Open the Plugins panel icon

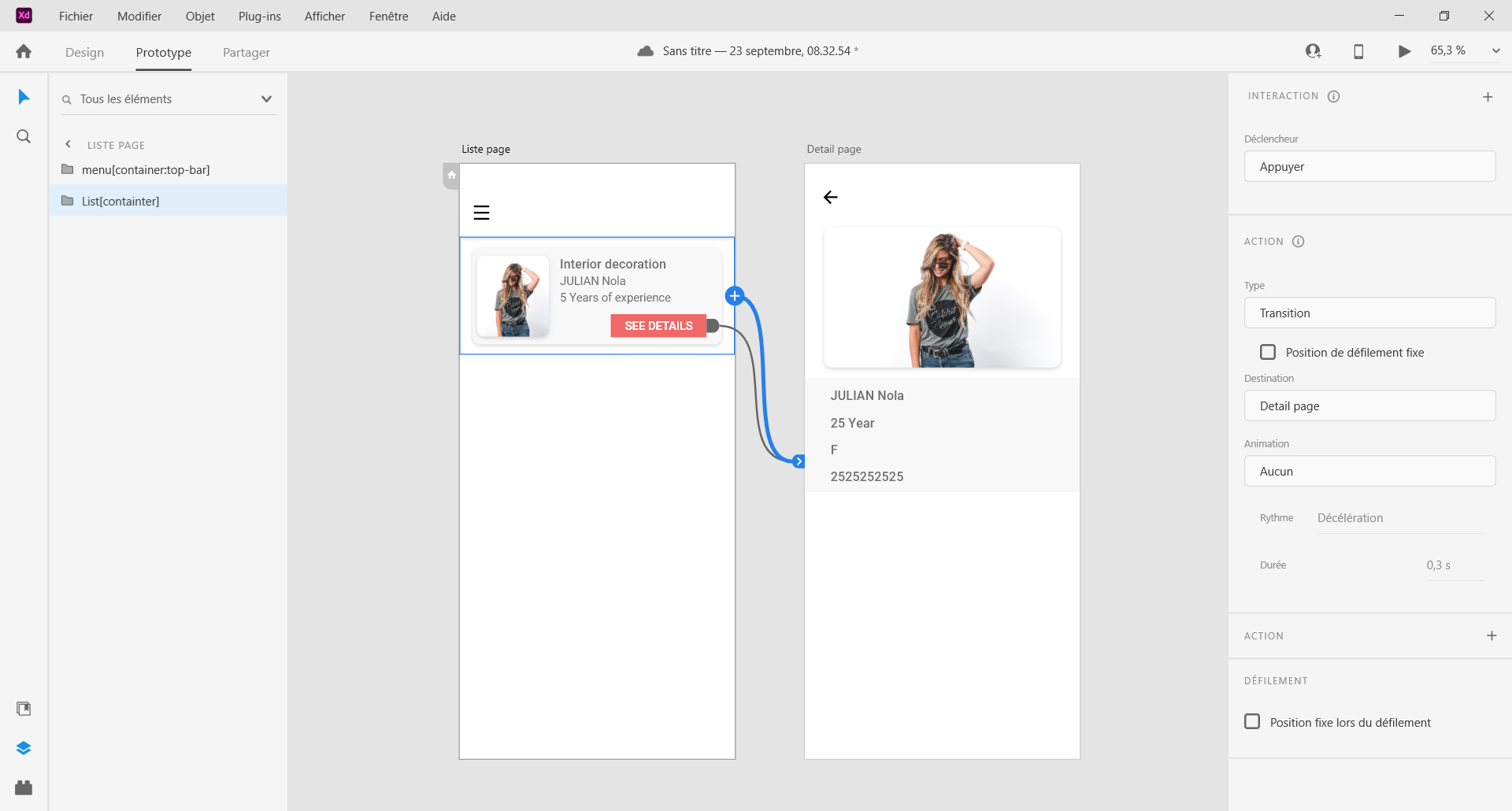[24, 787]
